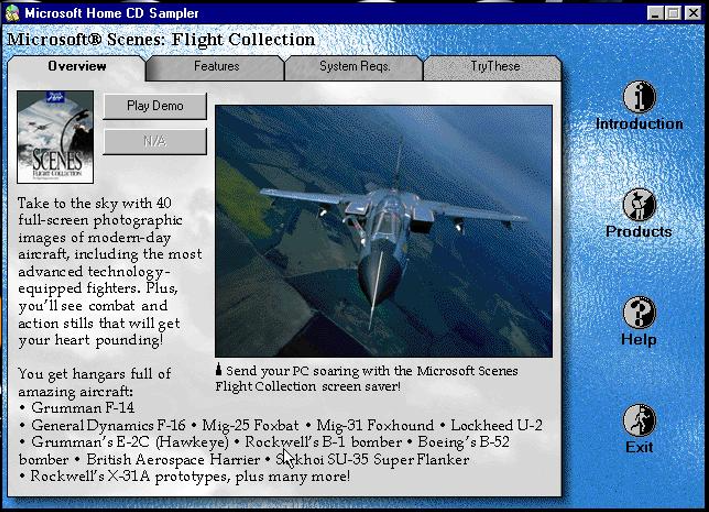
Task: Open the System Reqs. tab
Action: point(354,66)
